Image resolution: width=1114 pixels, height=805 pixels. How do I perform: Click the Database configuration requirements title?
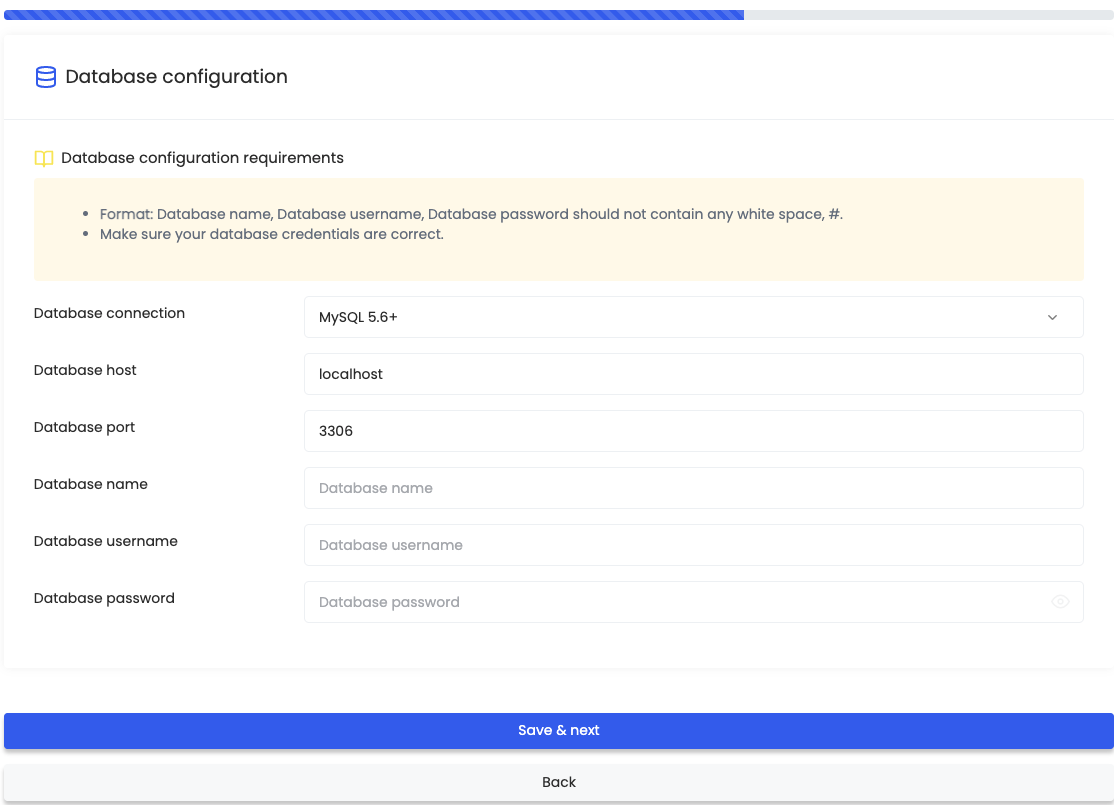[x=202, y=158]
